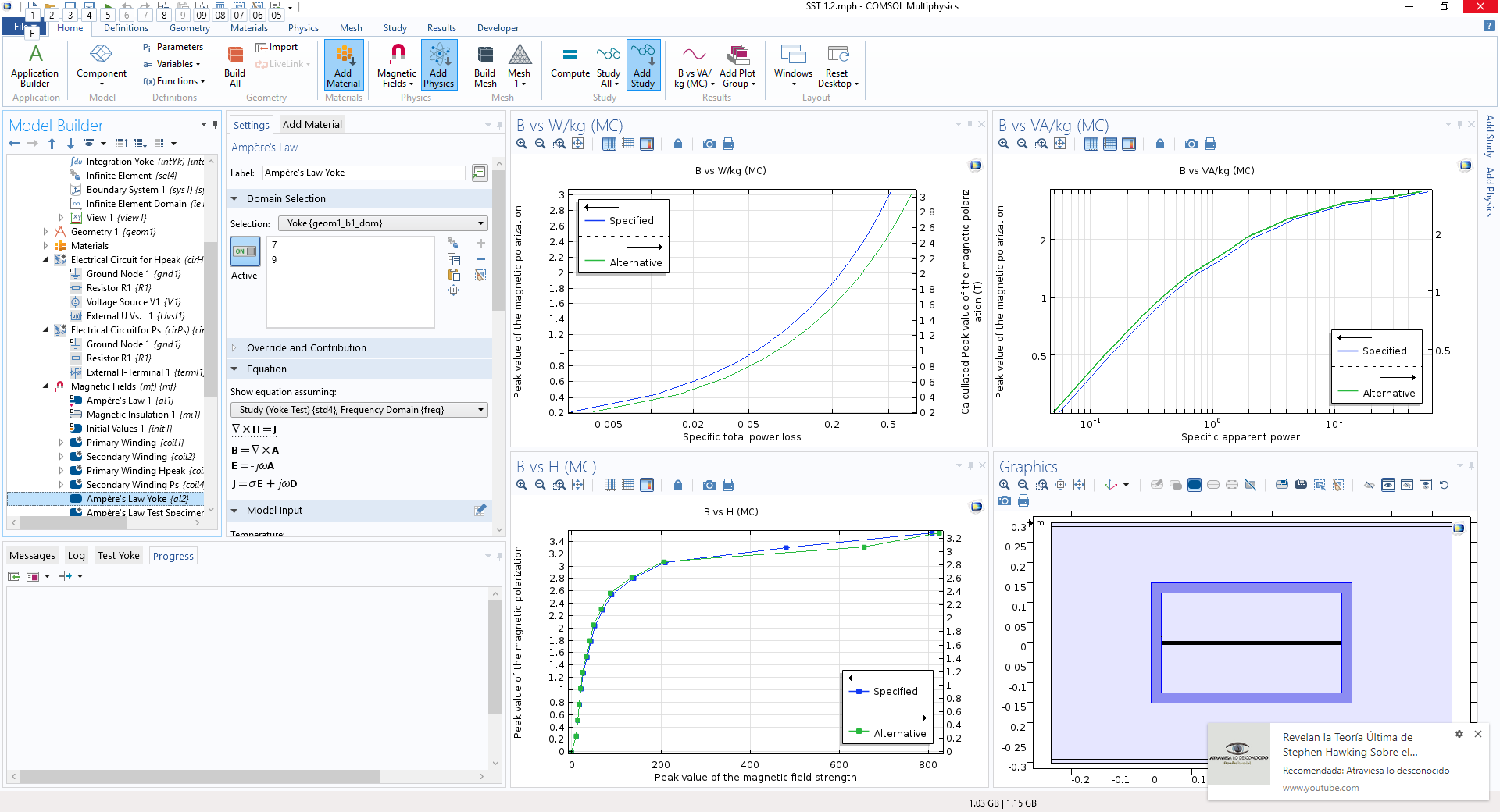Click the Build Mesh icon
1500x812 pixels.
484,65
